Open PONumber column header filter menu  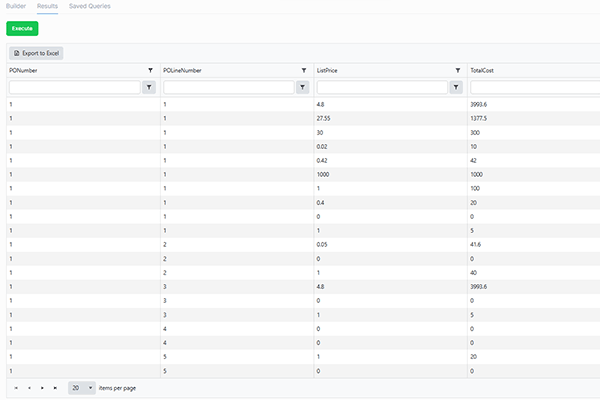[150, 71]
